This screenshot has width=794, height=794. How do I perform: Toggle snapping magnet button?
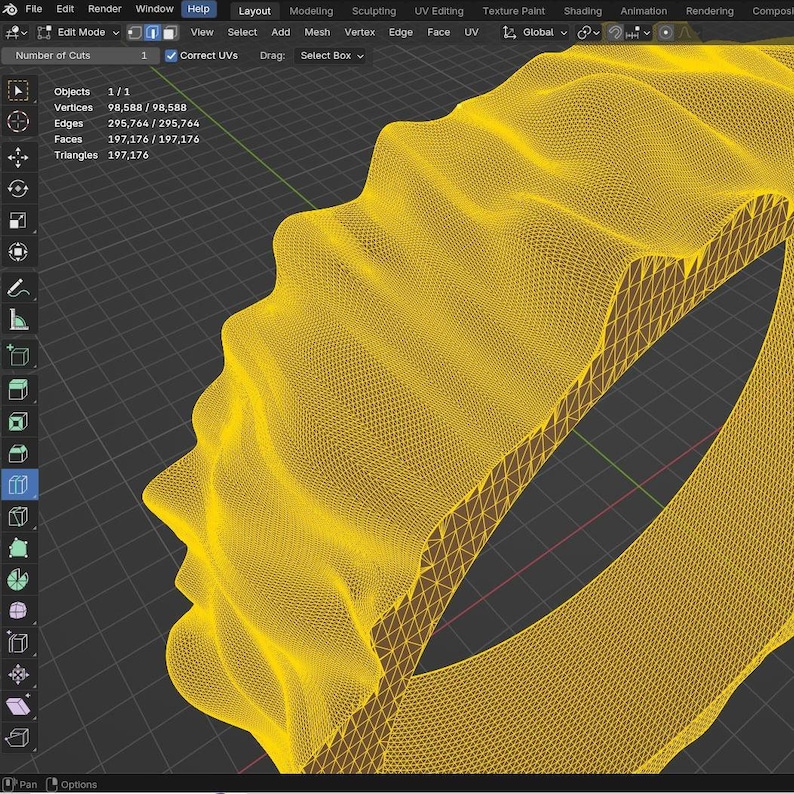(x=615, y=33)
